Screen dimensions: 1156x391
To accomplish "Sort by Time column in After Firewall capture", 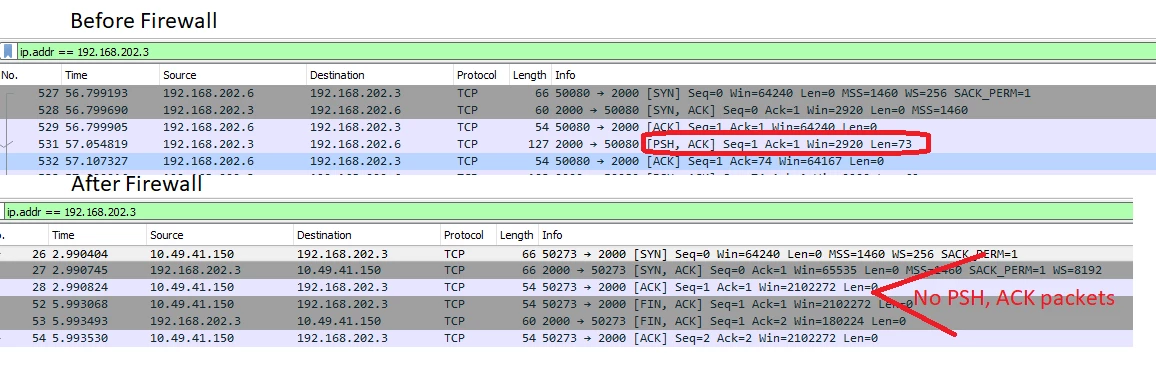I will tap(97, 235).
